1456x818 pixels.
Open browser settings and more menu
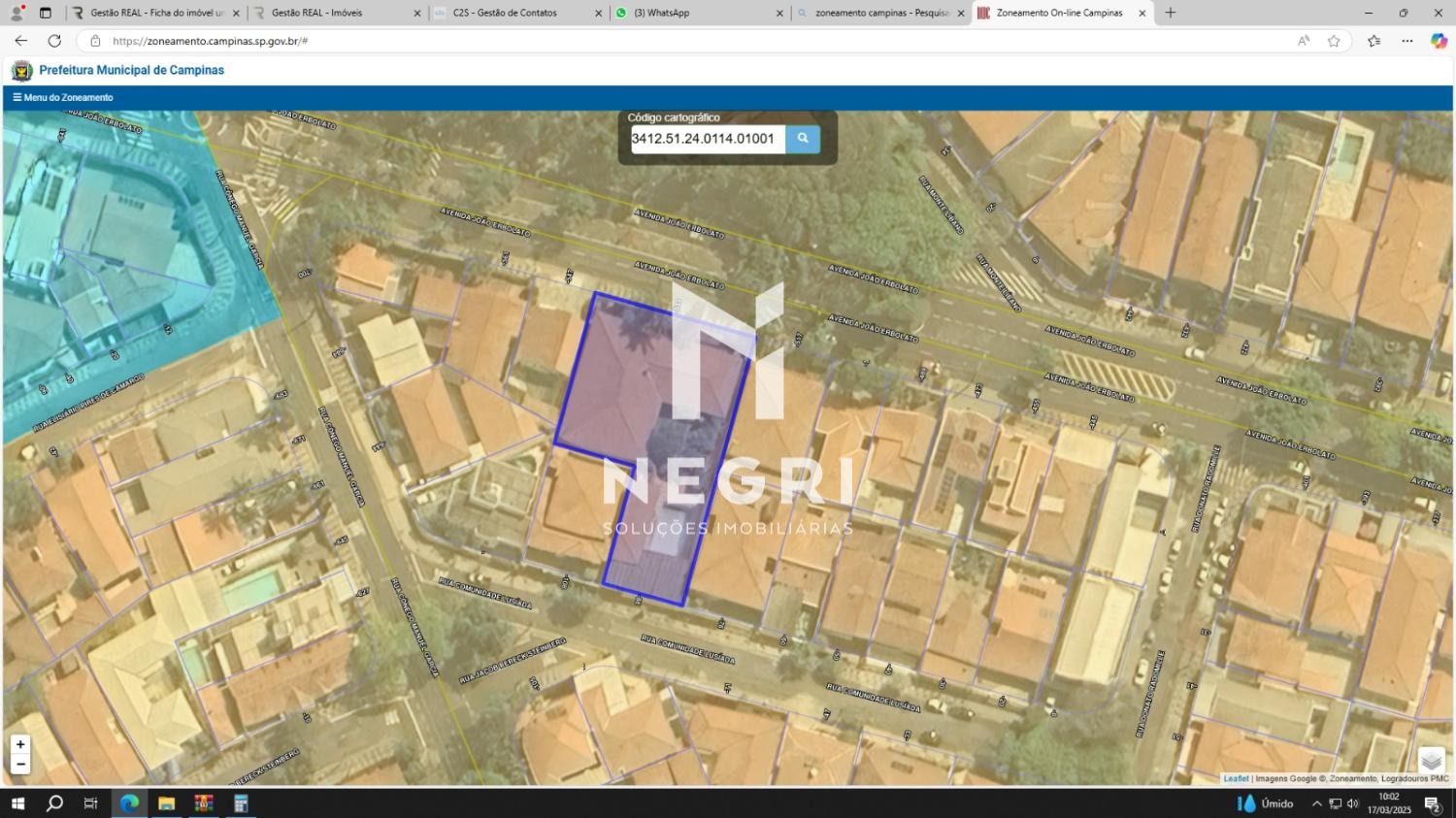(x=1406, y=41)
